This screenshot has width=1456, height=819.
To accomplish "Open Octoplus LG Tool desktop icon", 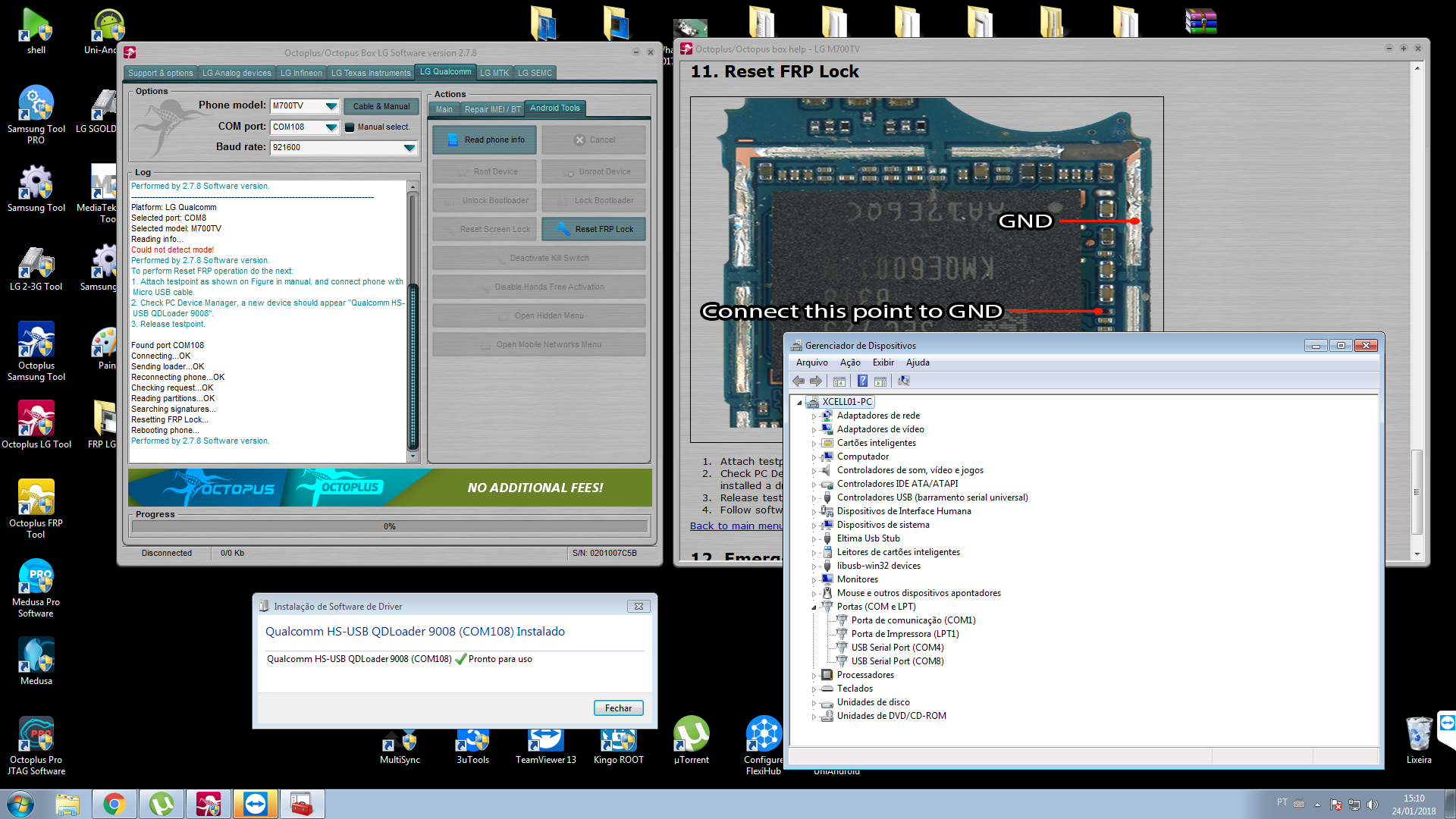I will coord(36,425).
